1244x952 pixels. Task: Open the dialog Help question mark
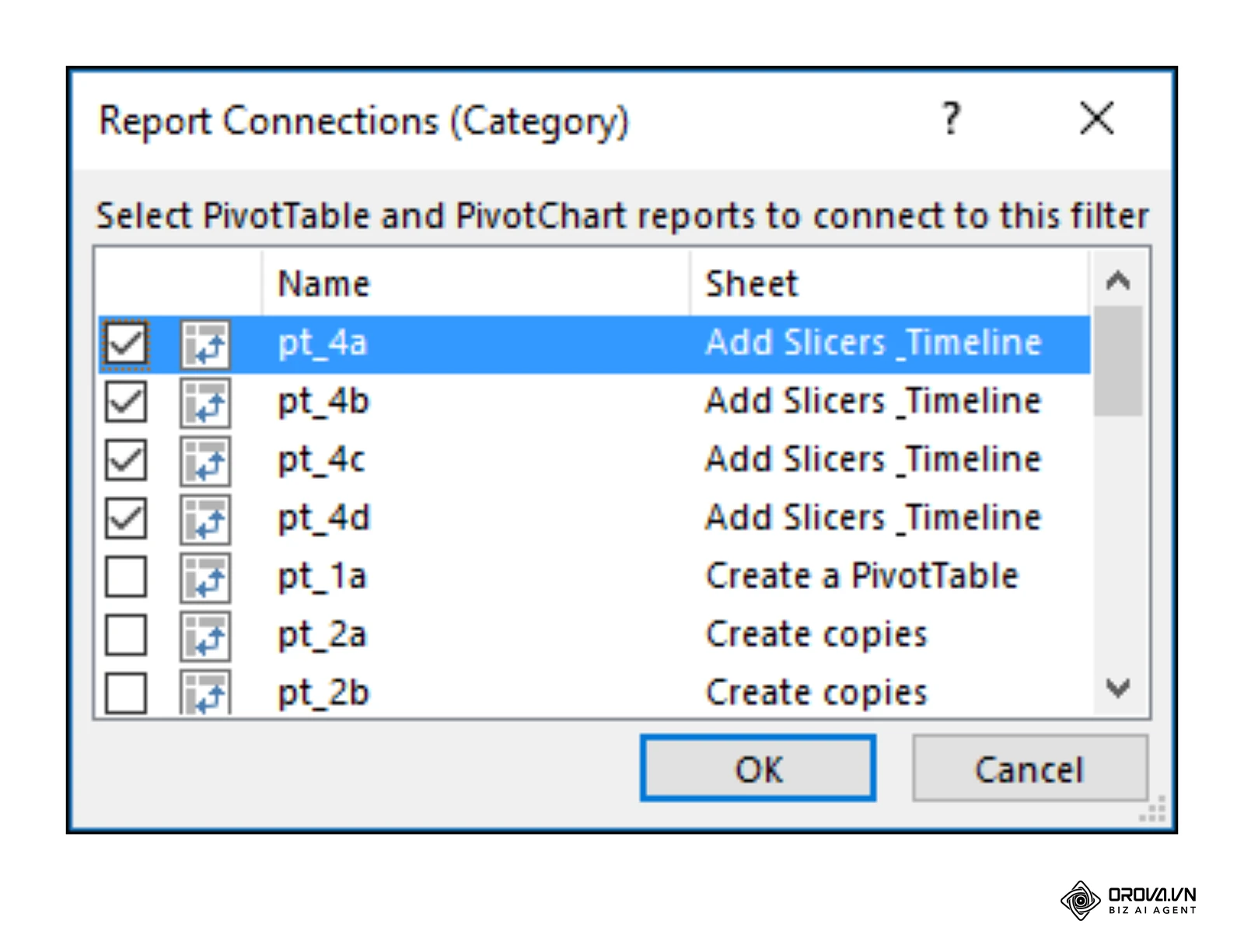952,119
